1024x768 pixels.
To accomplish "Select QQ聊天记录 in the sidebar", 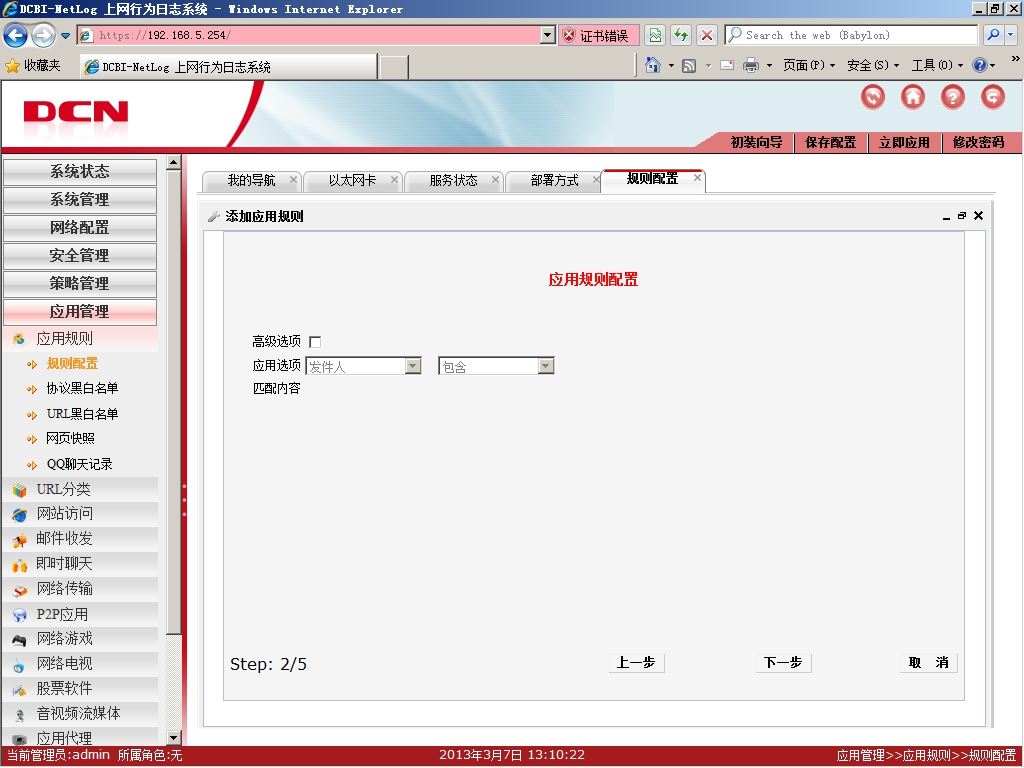I will 80,464.
